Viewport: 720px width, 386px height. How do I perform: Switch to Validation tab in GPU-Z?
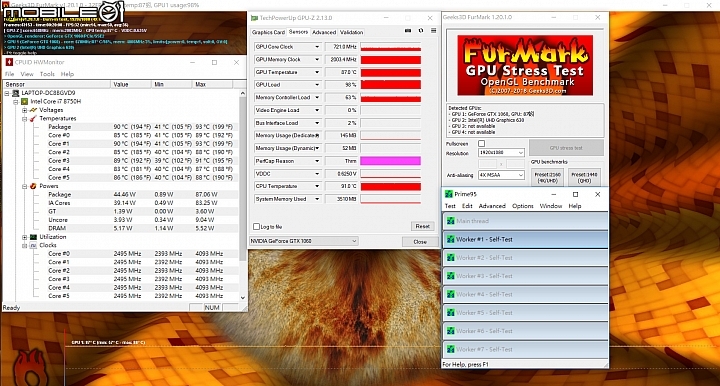(x=352, y=32)
